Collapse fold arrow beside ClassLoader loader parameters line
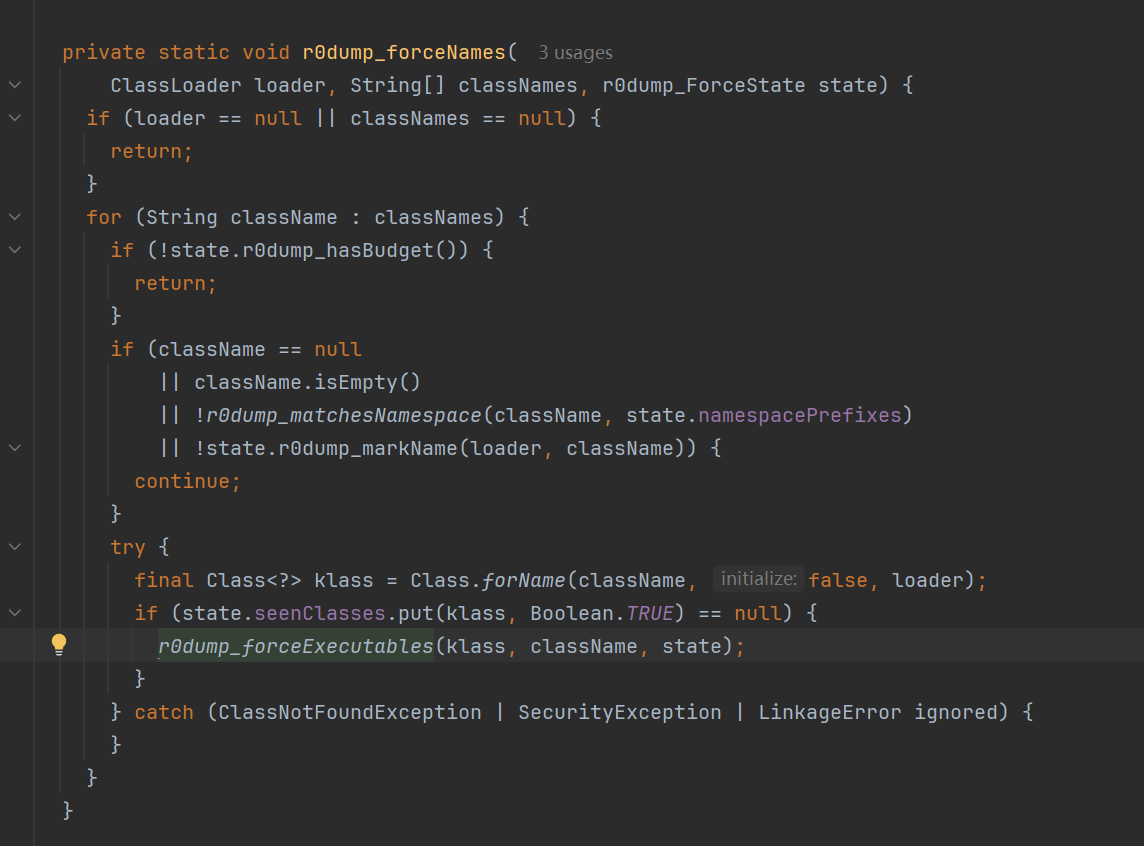 [15, 85]
